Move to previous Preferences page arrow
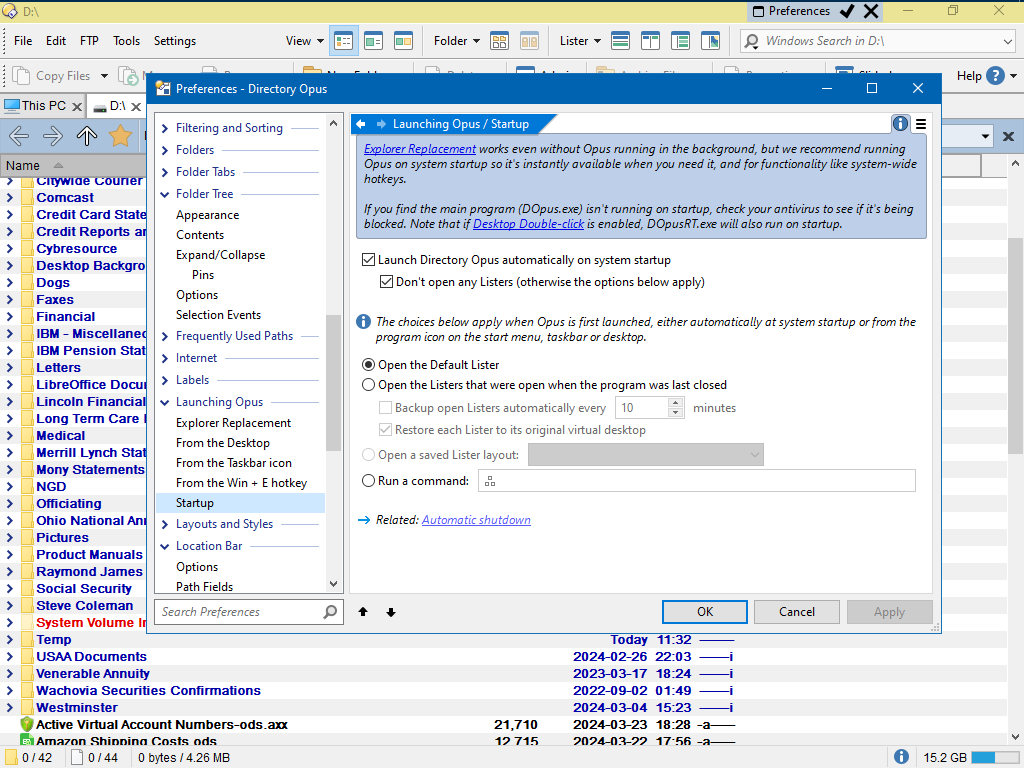1024x768 pixels. 363,612
